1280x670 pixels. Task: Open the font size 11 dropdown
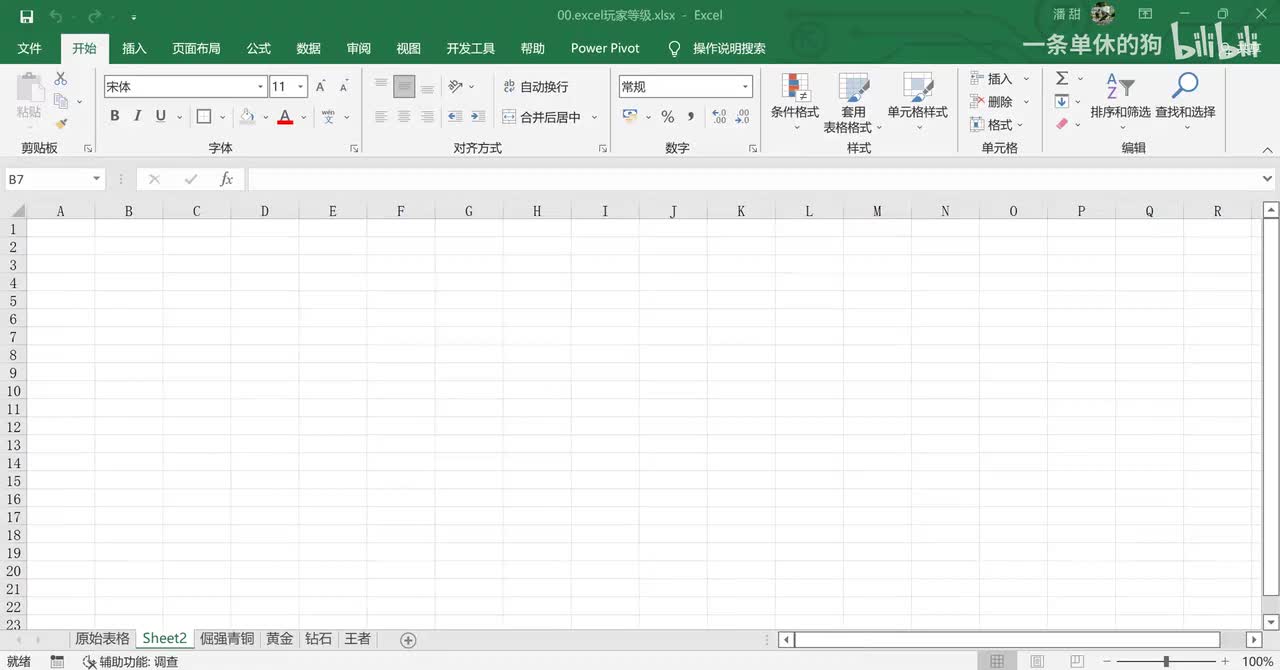pyautogui.click(x=300, y=87)
